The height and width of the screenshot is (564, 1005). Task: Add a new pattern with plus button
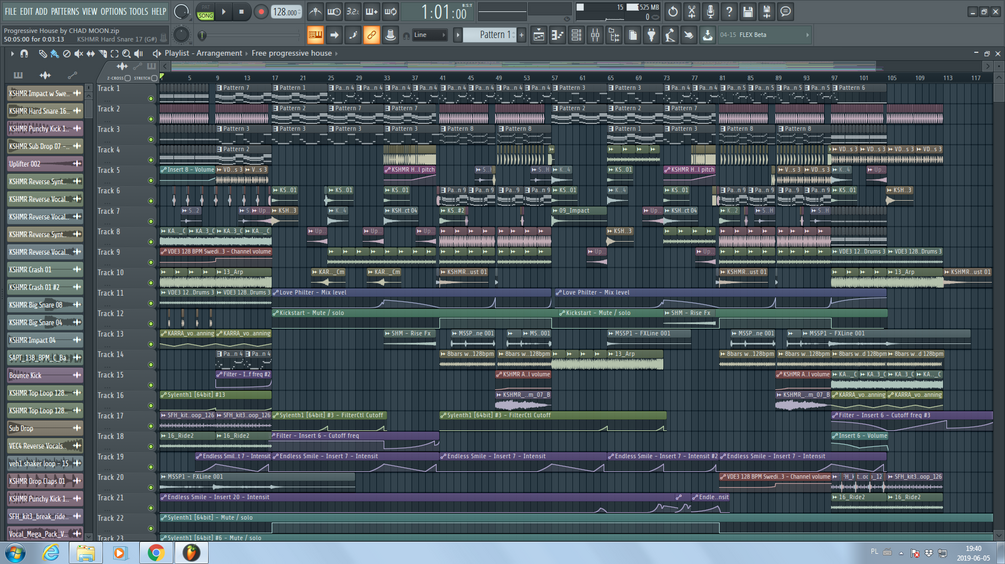tap(522, 35)
